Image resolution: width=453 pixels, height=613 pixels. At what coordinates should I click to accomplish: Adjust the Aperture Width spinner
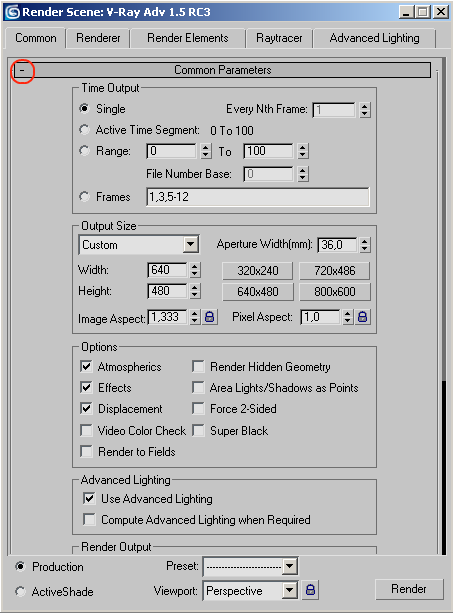click(x=364, y=245)
